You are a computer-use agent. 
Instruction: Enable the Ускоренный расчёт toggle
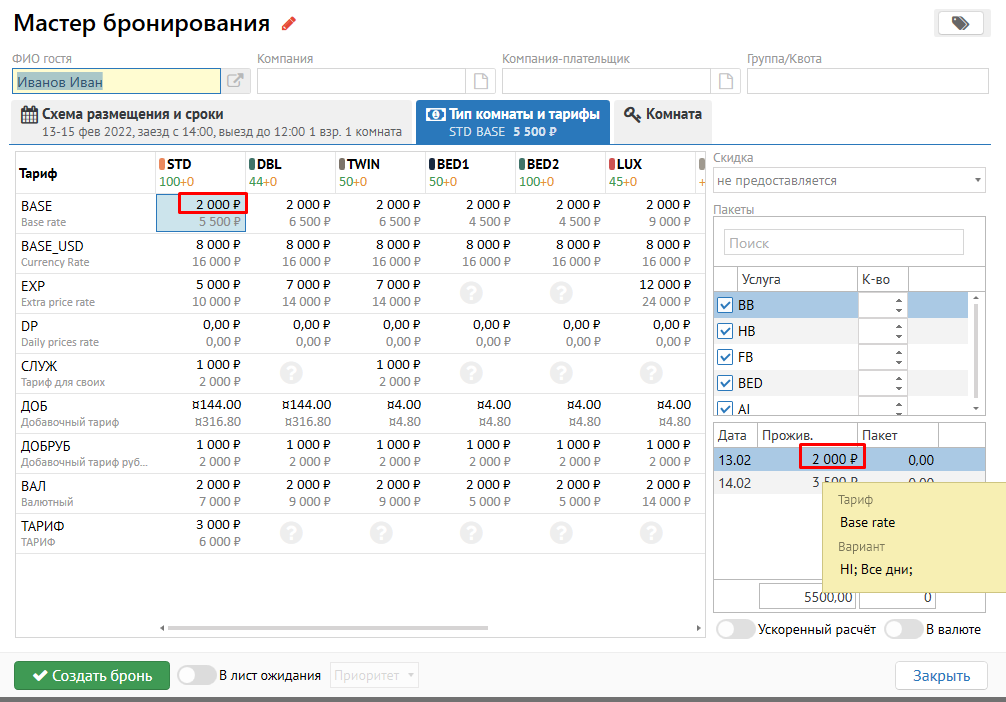(736, 629)
